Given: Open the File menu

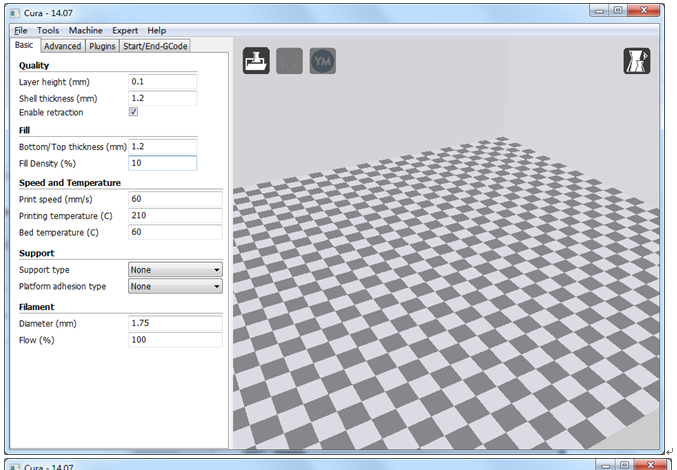Looking at the screenshot, I should 20,31.
